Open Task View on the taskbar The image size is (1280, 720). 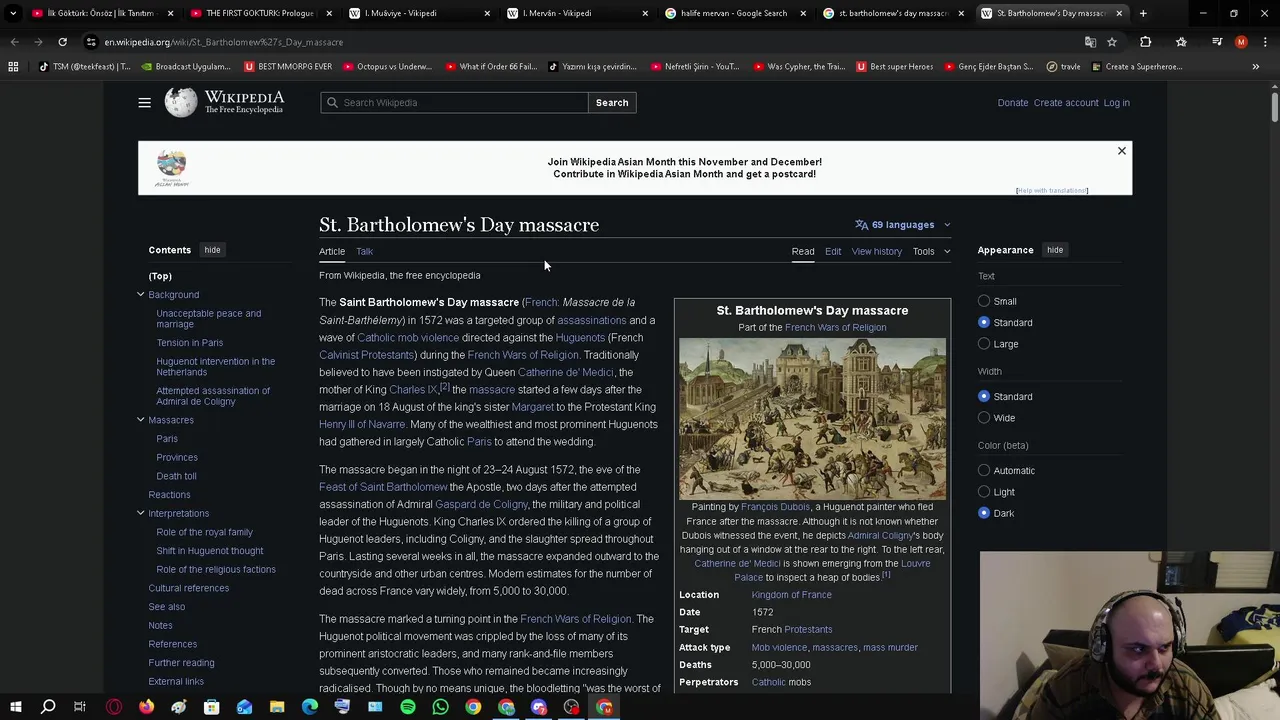coord(80,707)
